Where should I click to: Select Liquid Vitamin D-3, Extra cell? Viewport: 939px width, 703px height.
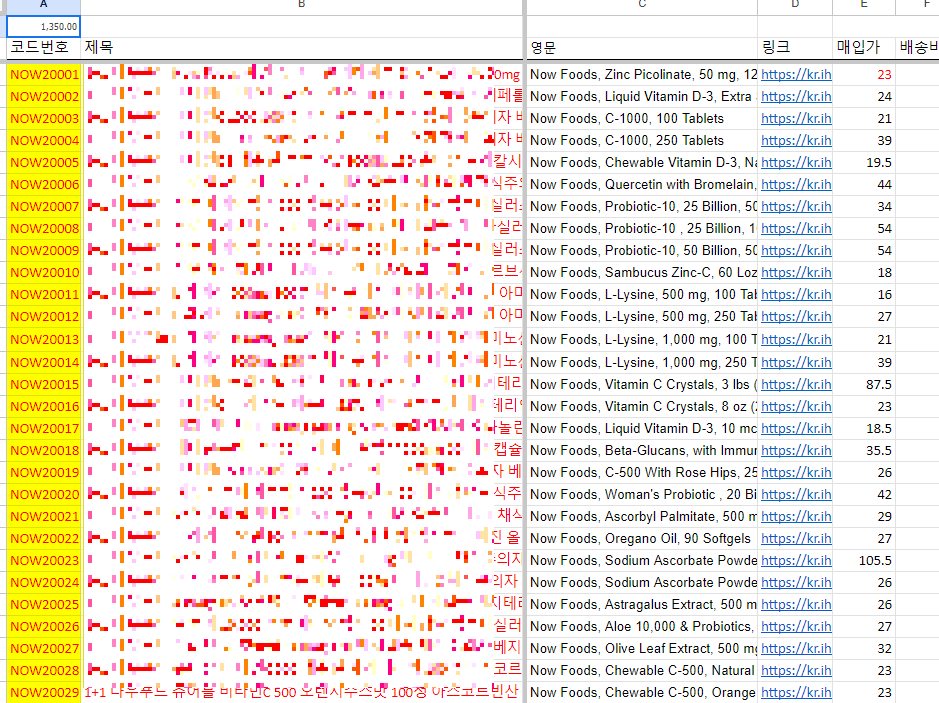(642, 96)
